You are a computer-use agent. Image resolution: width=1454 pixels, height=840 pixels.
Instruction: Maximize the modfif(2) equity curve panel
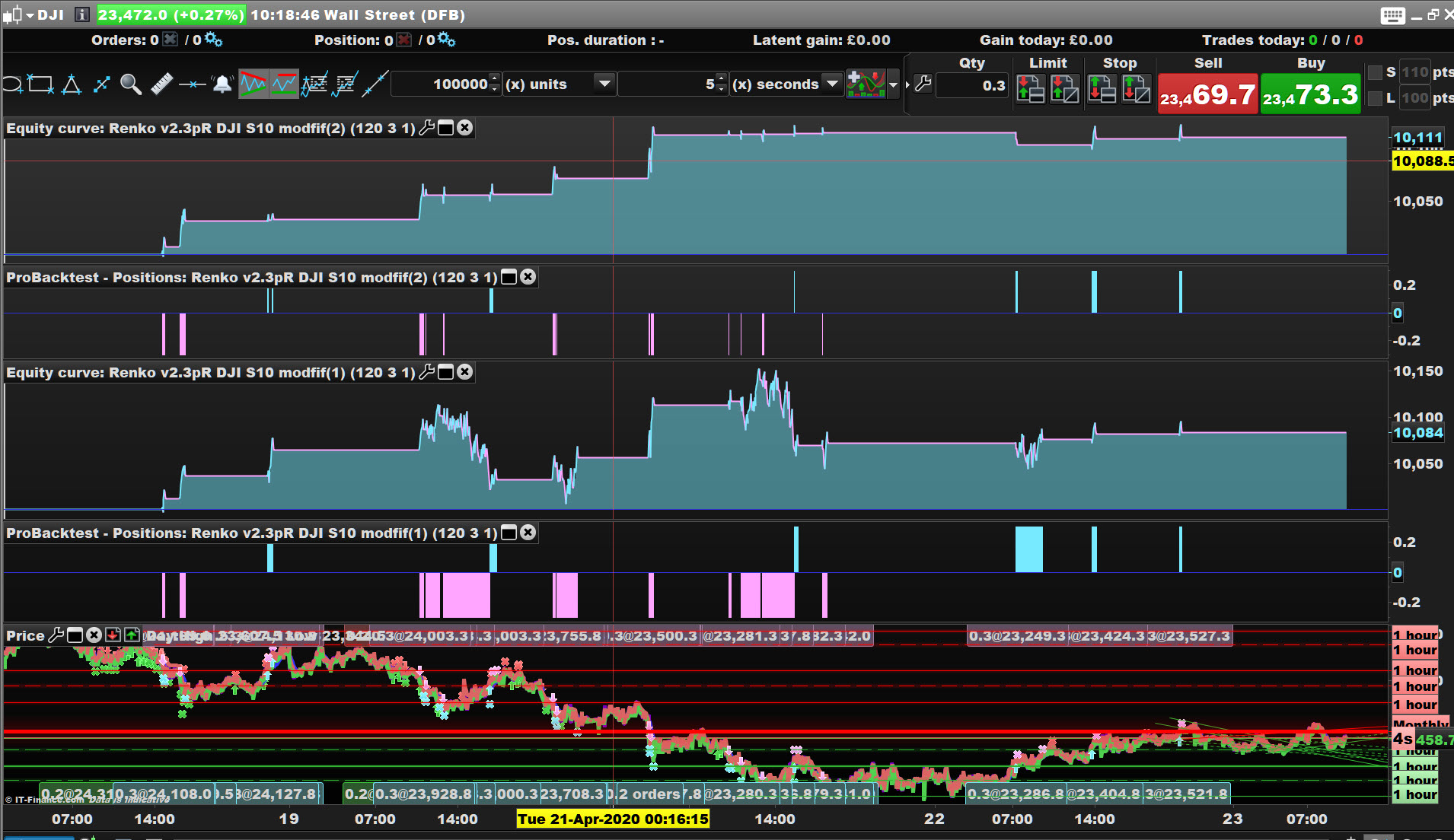[446, 128]
